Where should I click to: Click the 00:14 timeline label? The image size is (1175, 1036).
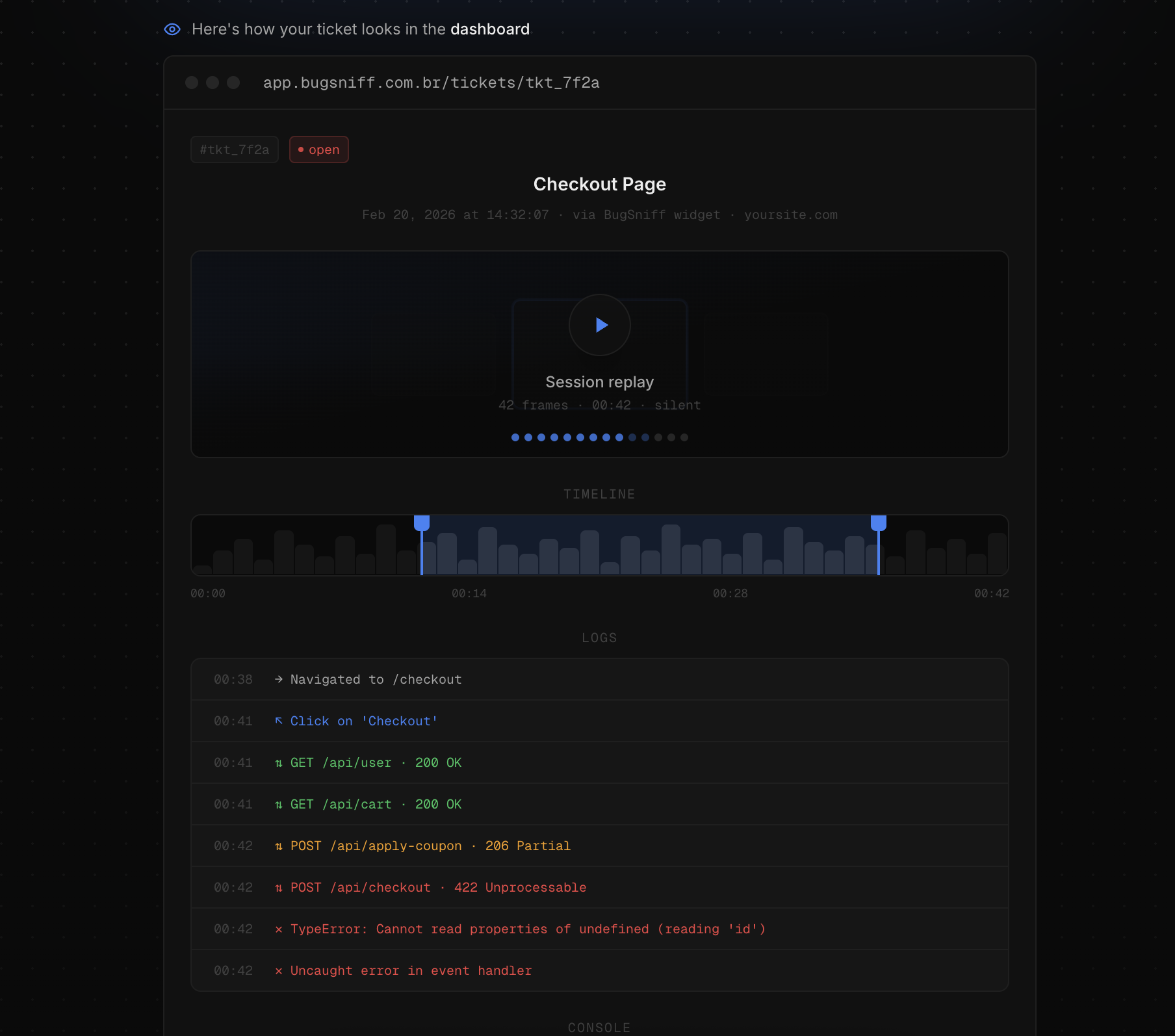(469, 593)
